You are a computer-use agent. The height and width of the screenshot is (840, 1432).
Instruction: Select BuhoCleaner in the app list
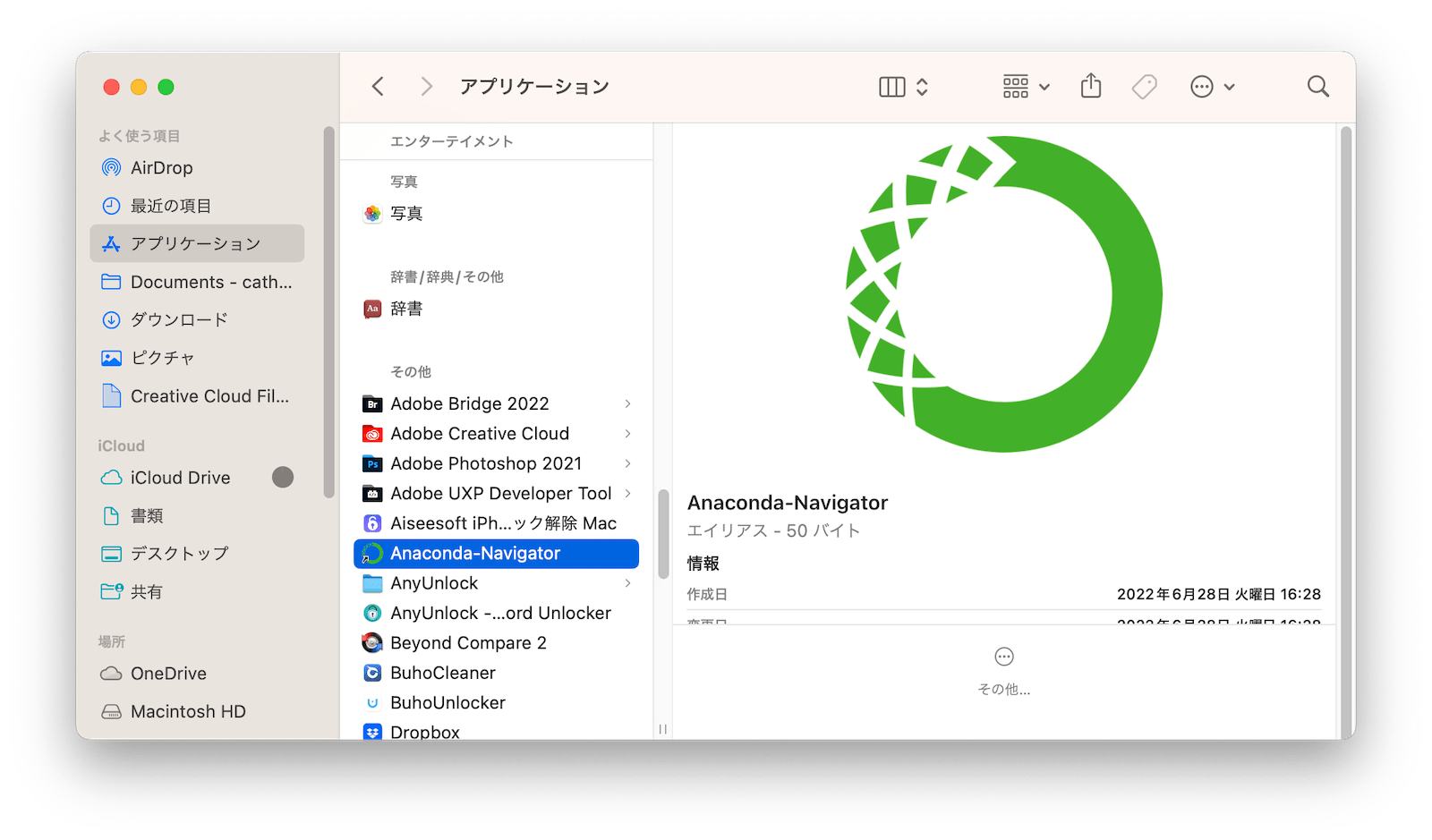pyautogui.click(x=442, y=673)
